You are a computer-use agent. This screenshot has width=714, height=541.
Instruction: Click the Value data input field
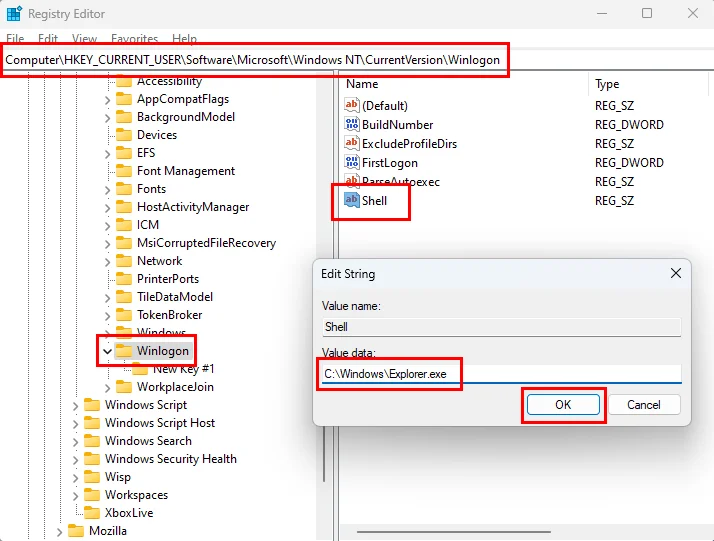pos(502,374)
